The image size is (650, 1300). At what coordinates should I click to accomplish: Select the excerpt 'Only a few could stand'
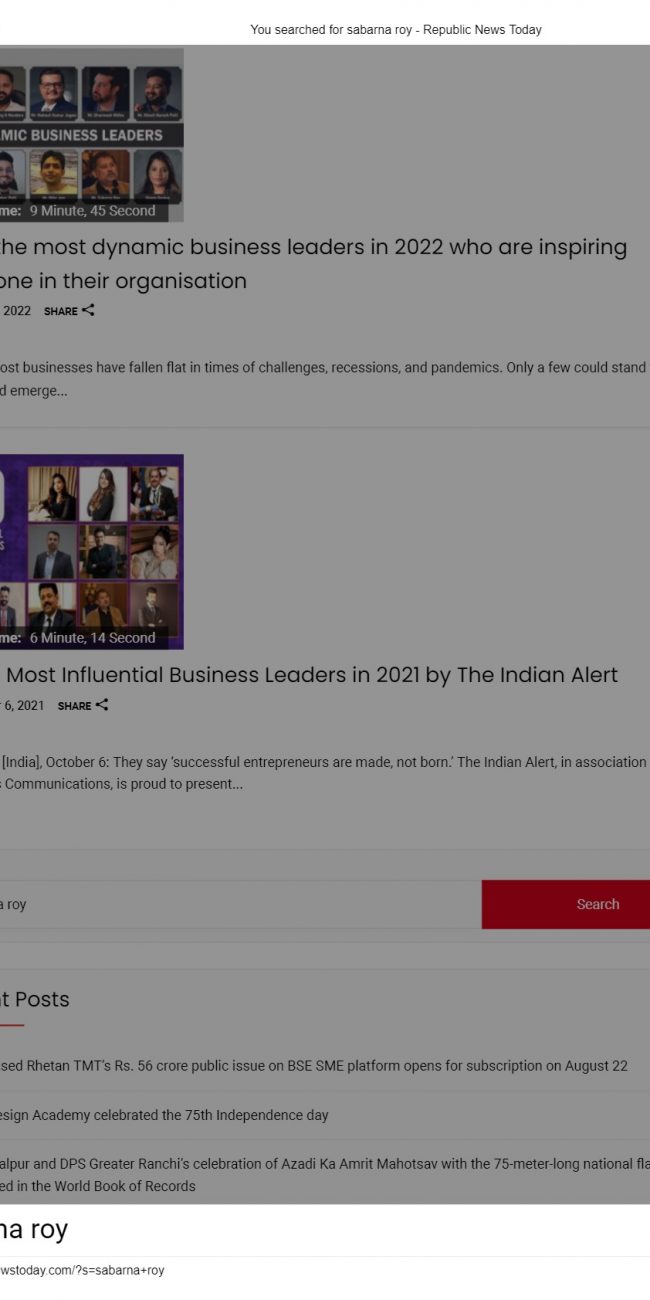(x=576, y=368)
